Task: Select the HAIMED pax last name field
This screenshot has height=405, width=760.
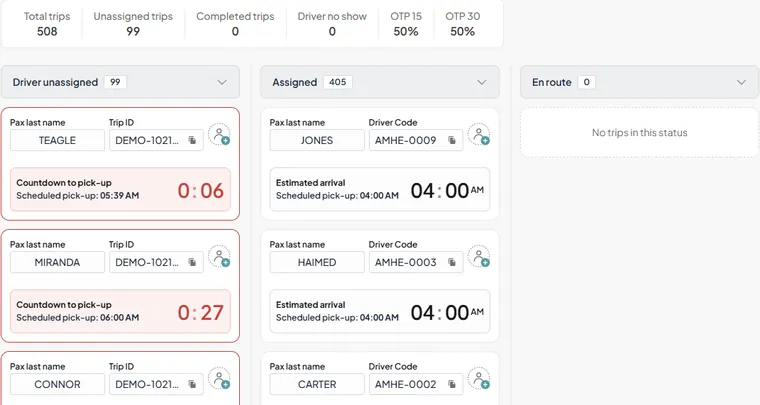Action: [x=317, y=263]
